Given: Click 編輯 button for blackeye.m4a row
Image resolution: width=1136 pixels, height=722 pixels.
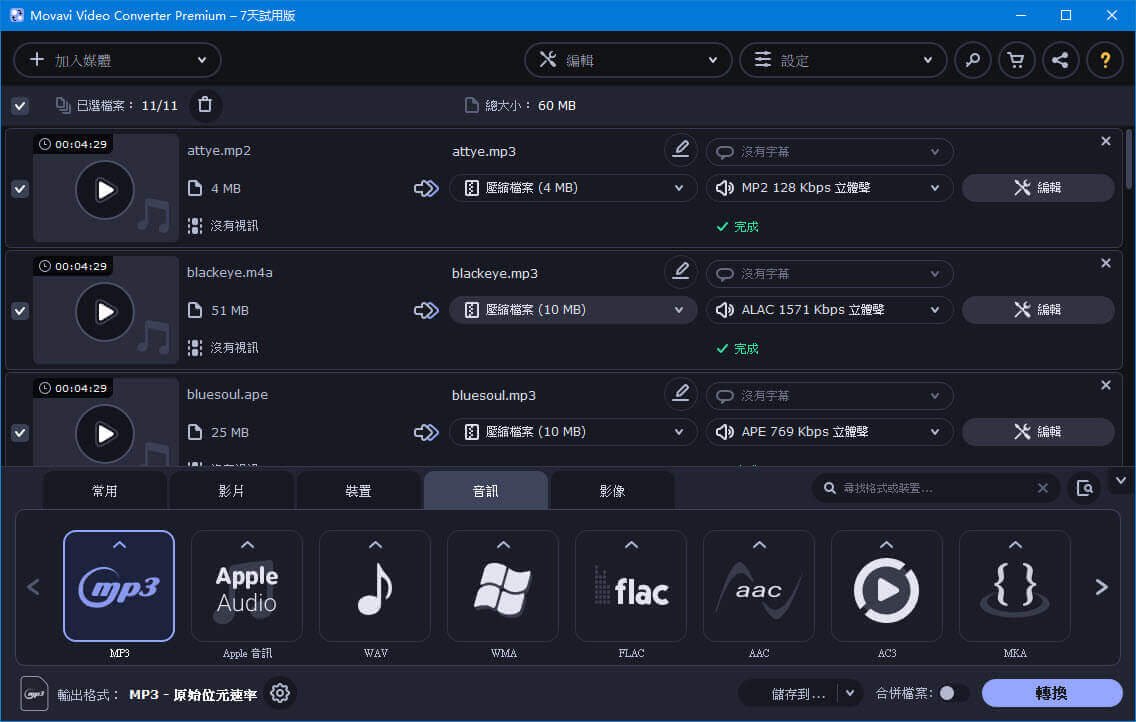Looking at the screenshot, I should pos(1037,310).
